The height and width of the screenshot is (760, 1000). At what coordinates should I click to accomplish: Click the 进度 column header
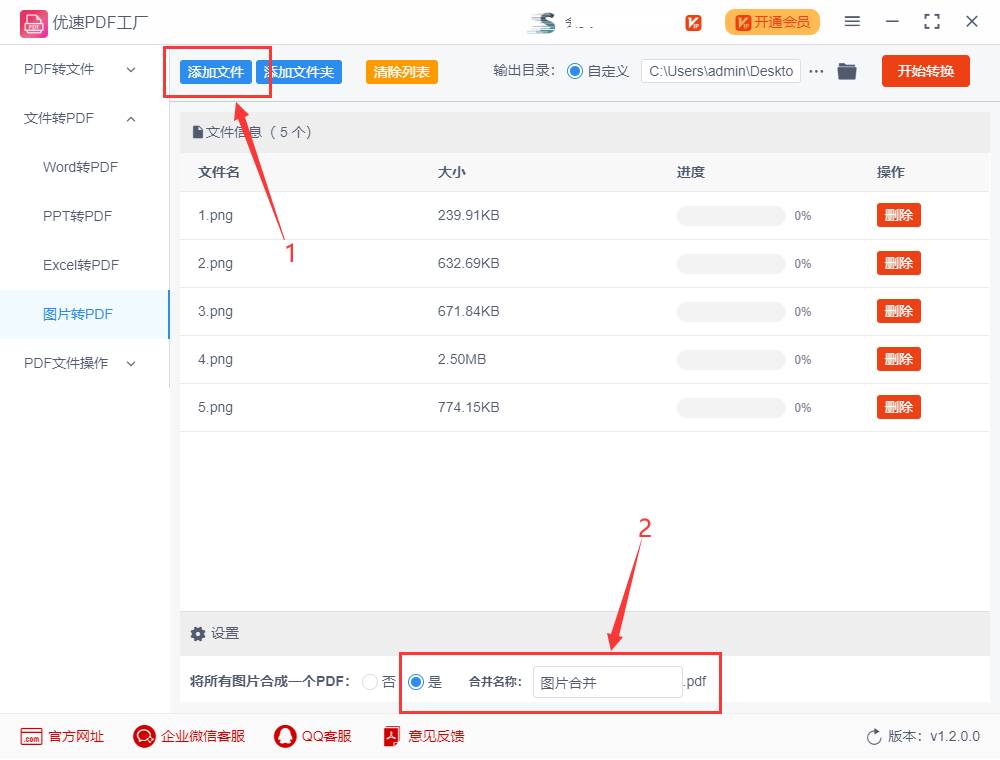691,172
